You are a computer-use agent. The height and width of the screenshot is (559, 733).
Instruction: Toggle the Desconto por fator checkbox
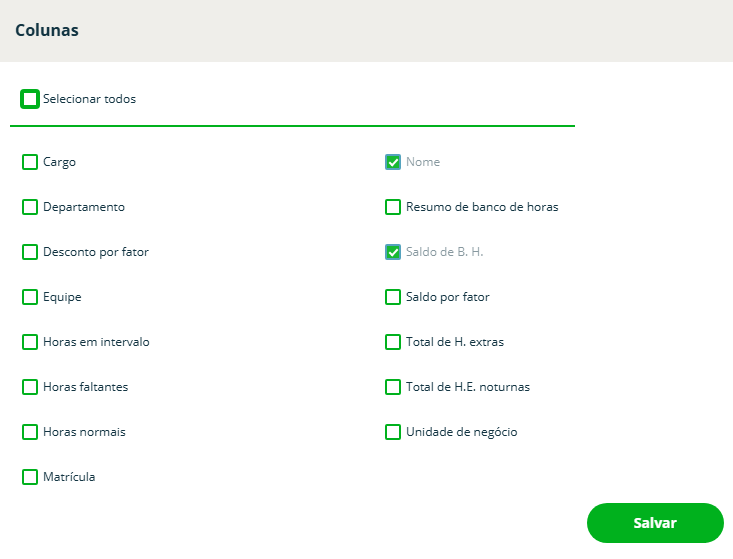(30, 252)
